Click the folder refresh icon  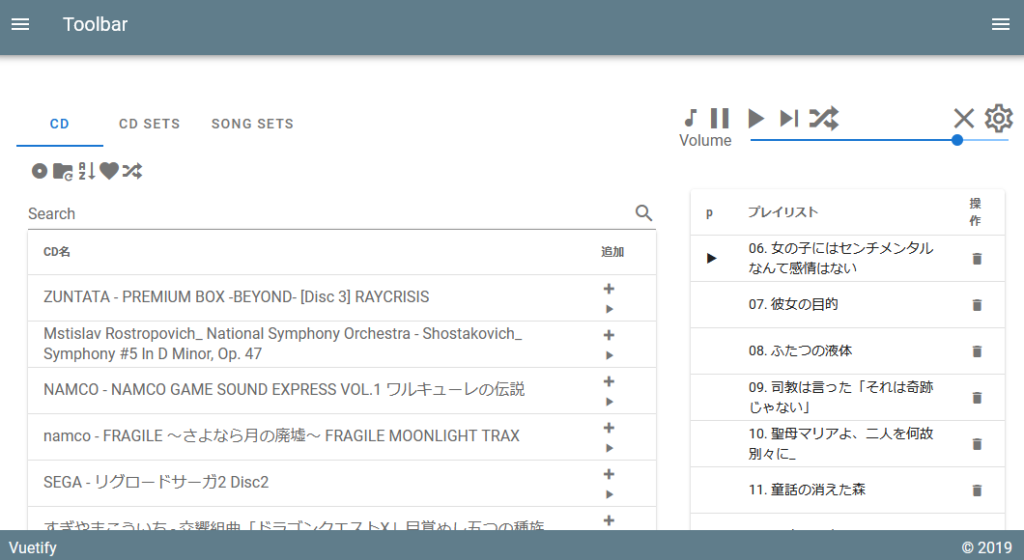tap(62, 171)
